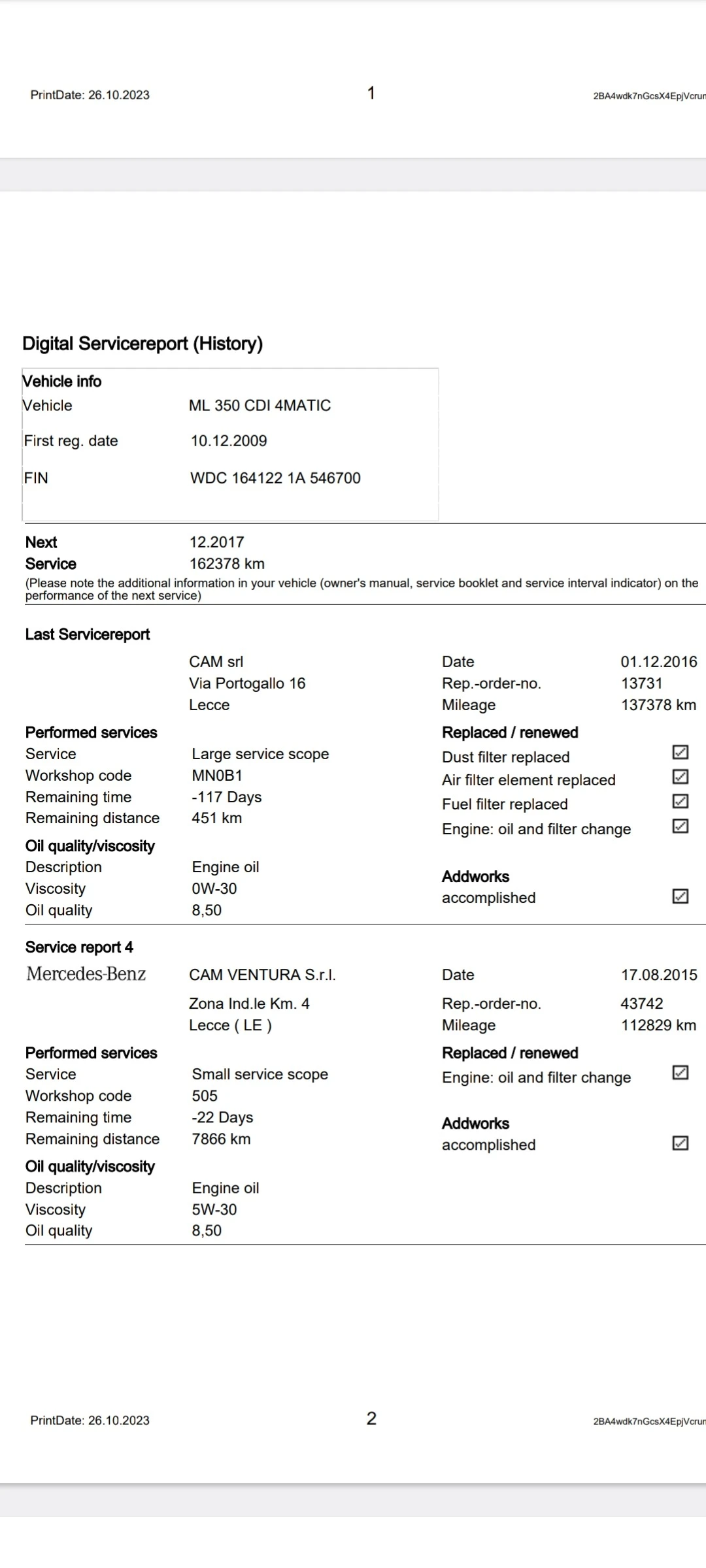Toggle Addworks accomplished checkbox in Last Servicereport

pos(680,896)
